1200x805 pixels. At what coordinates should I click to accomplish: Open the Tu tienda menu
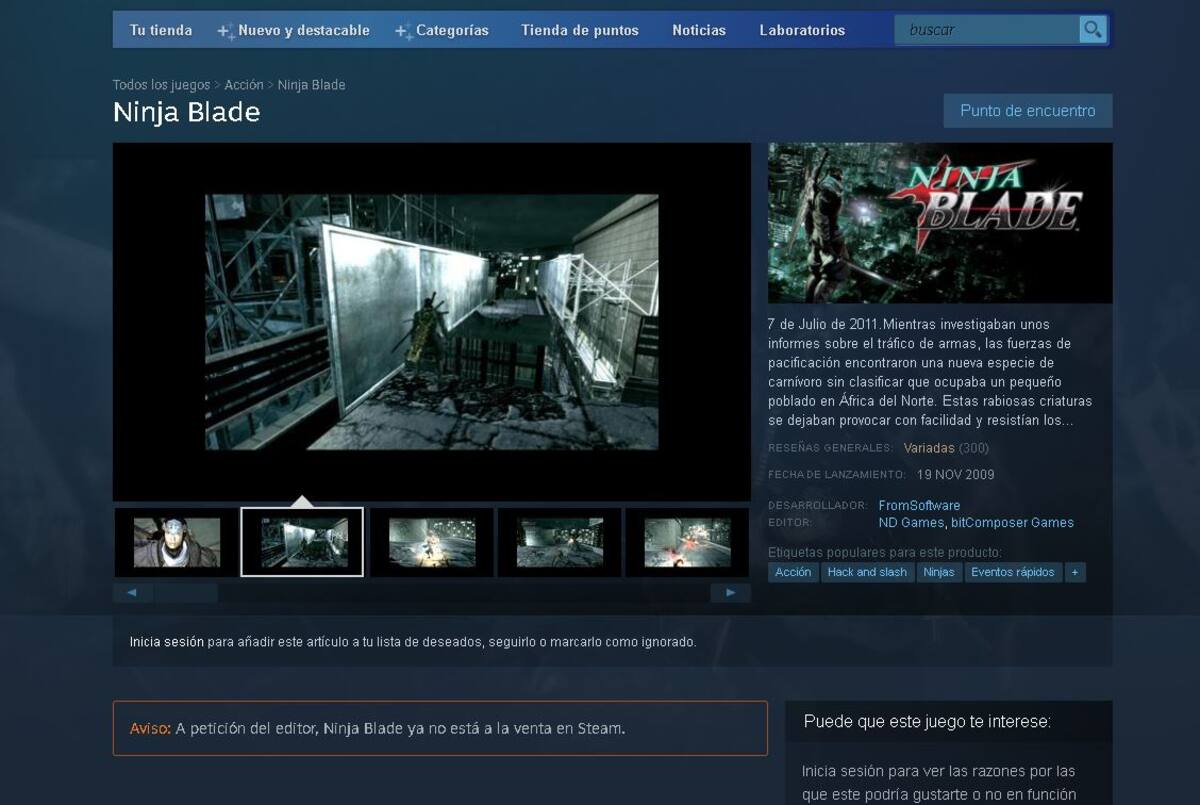pyautogui.click(x=161, y=30)
